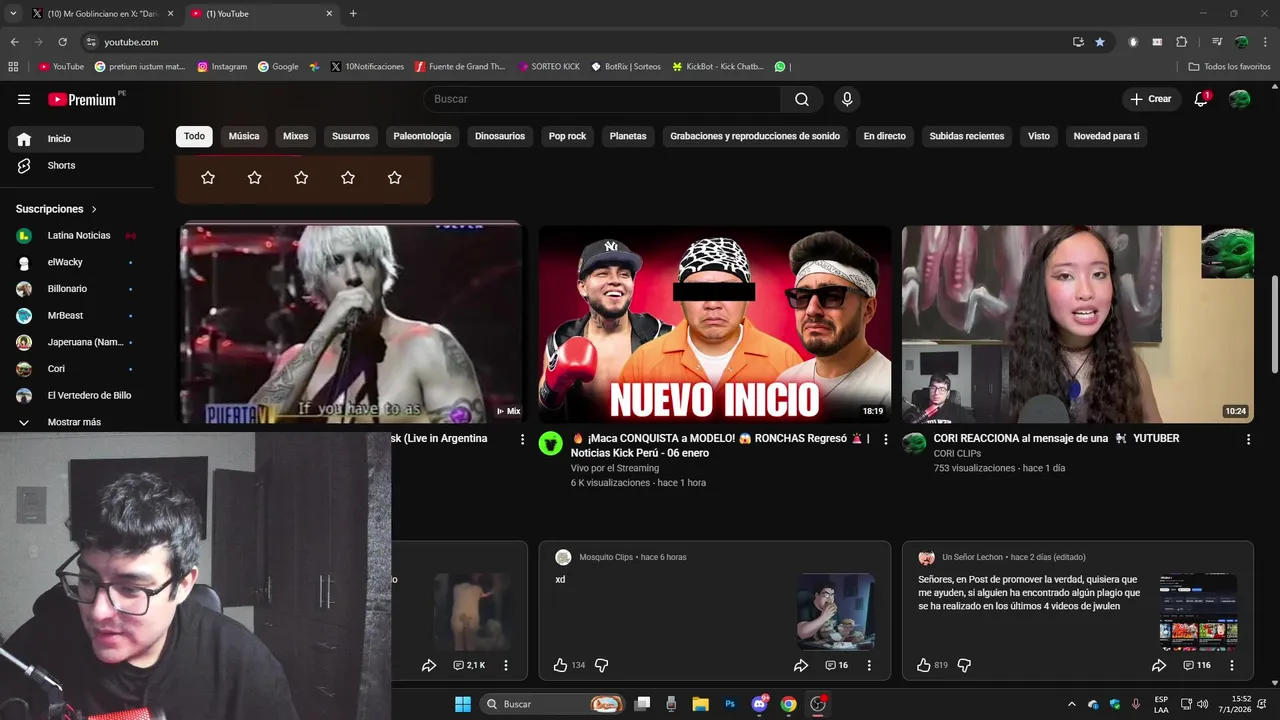1280x720 pixels.
Task: Rate with the fifth star
Action: [394, 177]
